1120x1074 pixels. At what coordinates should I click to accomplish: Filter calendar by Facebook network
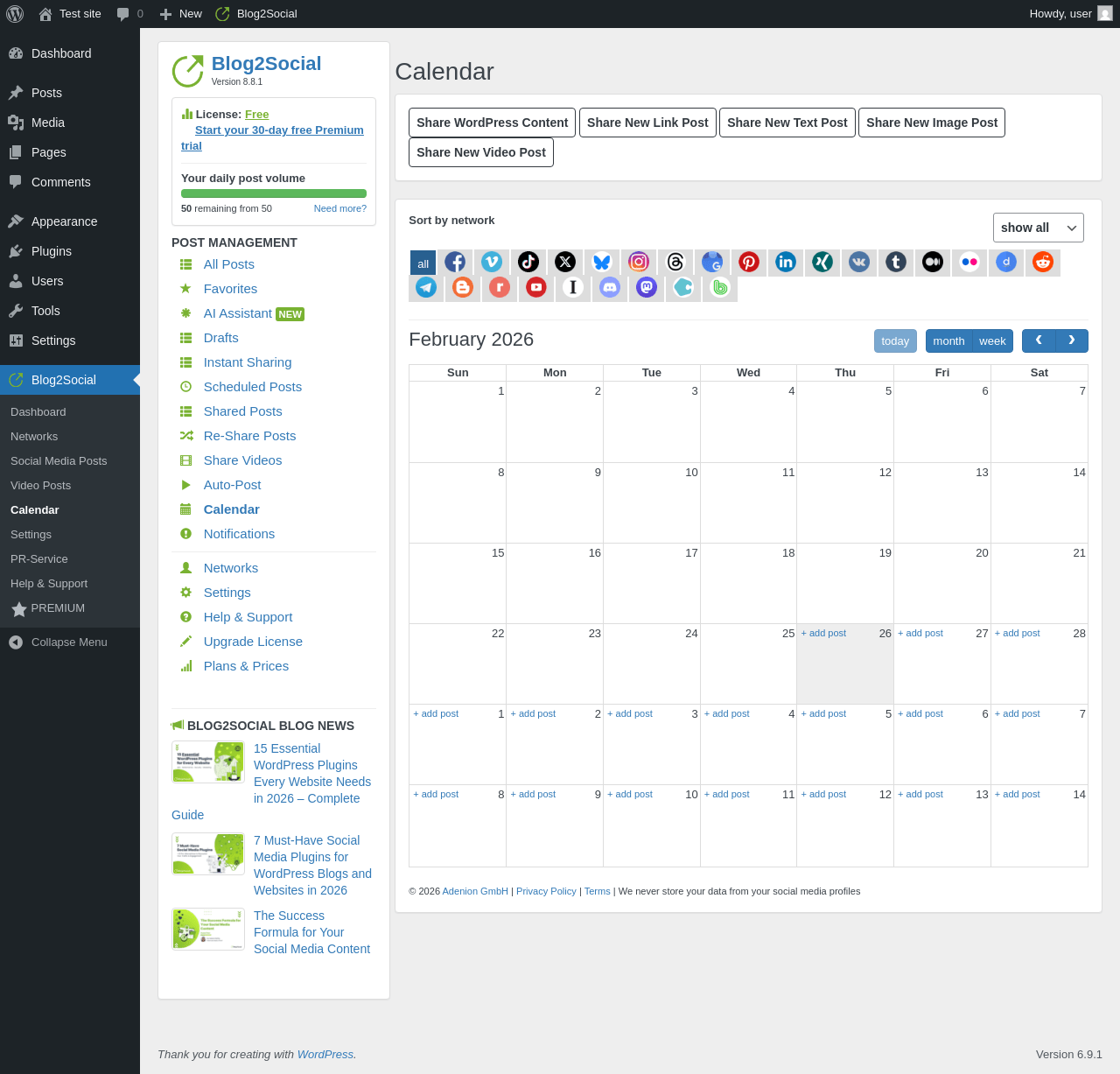(x=455, y=262)
